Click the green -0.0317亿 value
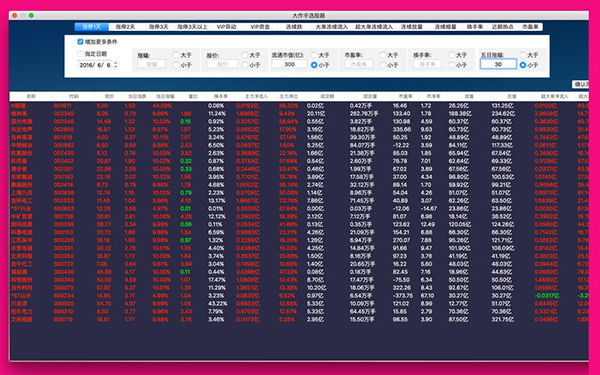 547,296
